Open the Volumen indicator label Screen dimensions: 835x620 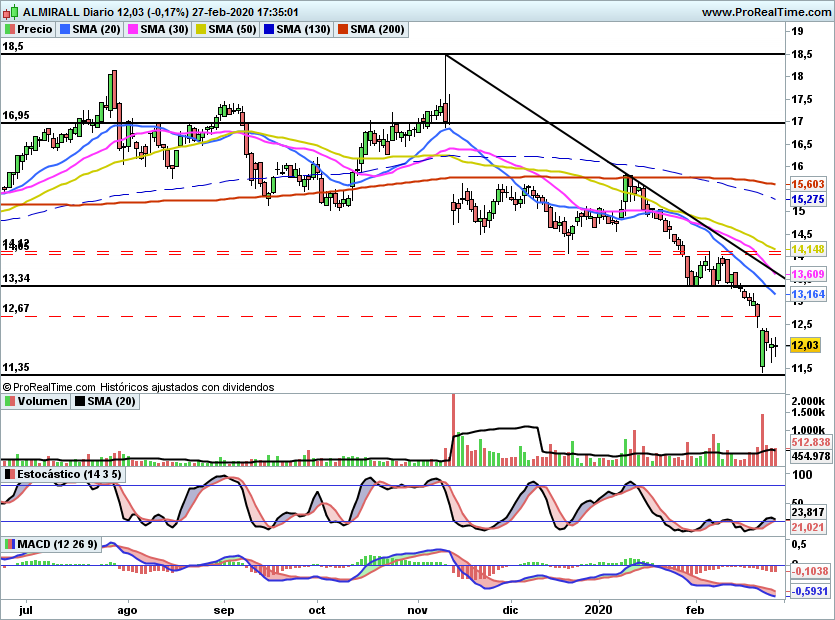tap(41, 401)
